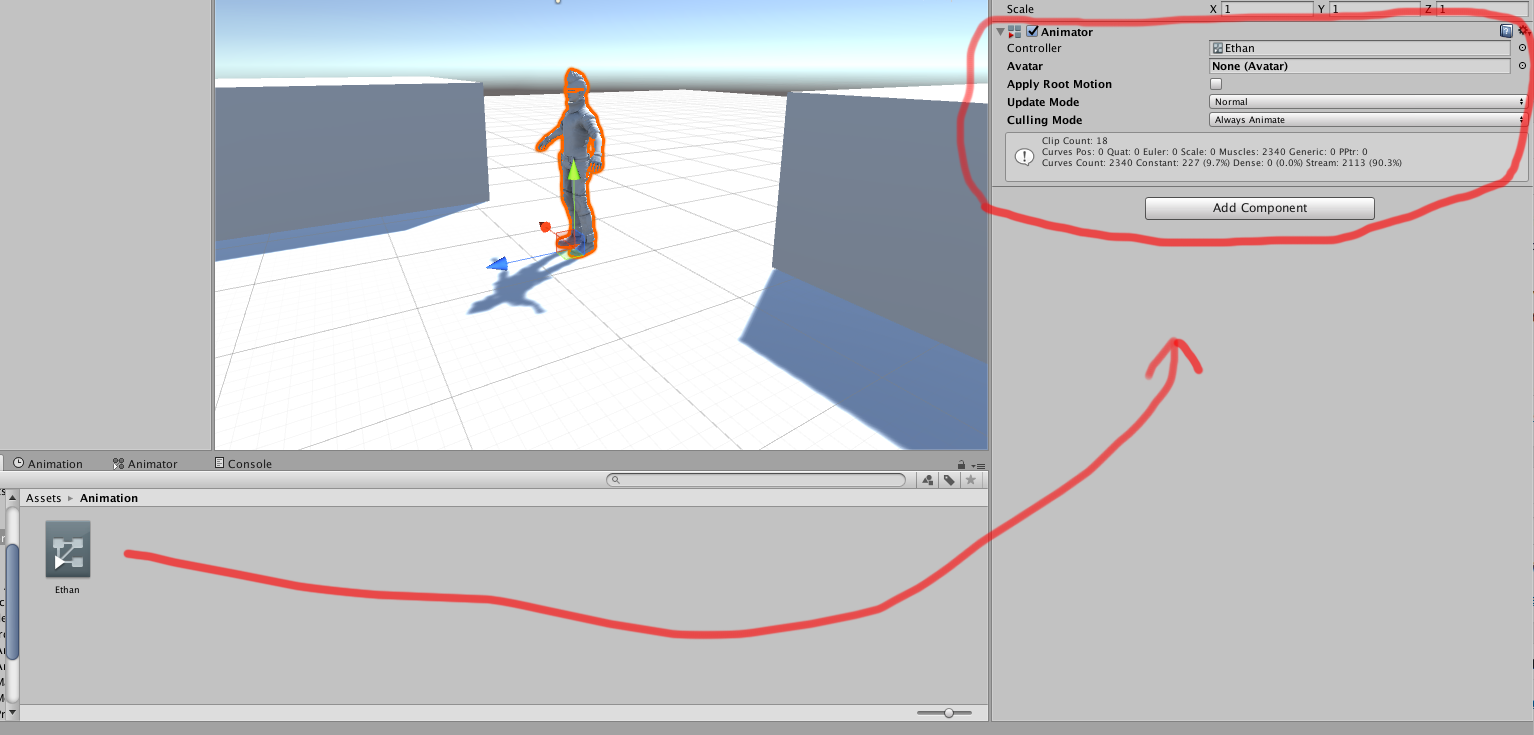This screenshot has width=1534, height=735.
Task: Click the info icon in Animator stats box
Action: coord(1024,157)
